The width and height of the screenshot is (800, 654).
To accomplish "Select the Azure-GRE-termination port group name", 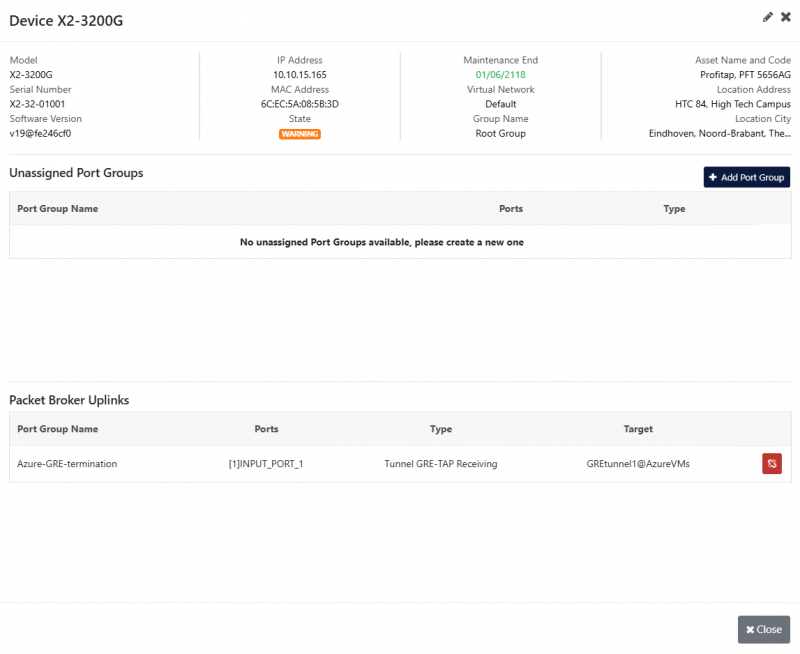I will point(67,464).
